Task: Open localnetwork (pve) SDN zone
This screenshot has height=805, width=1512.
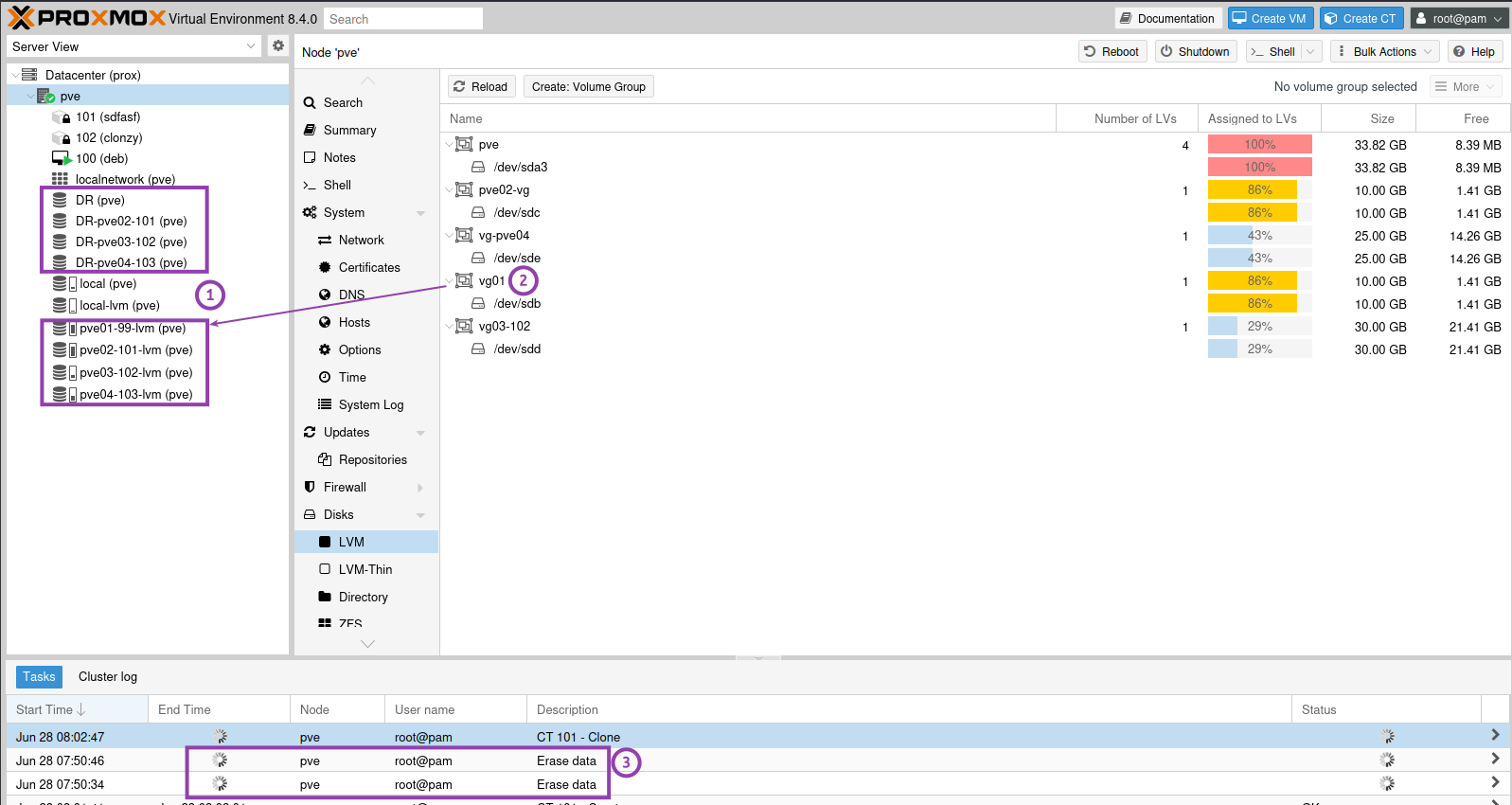Action: click(x=125, y=179)
